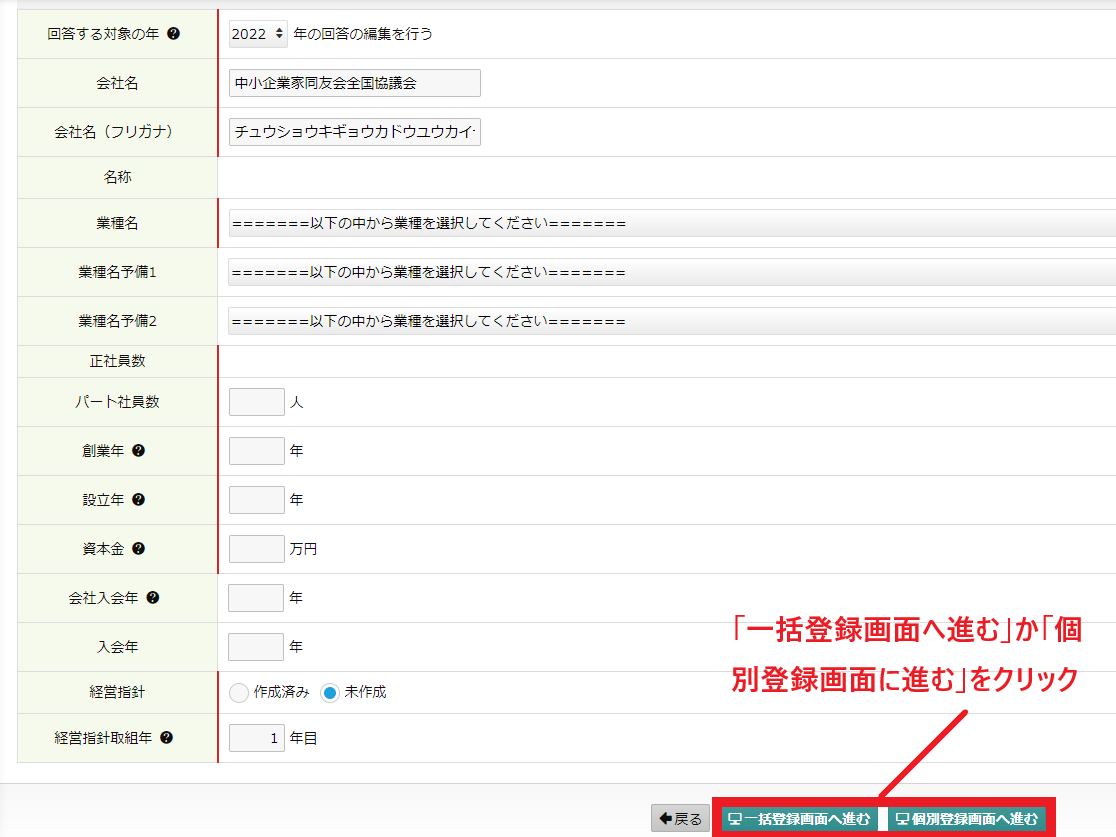1116x837 pixels.
Task: Open the 2022 year dropdown
Action: [258, 34]
